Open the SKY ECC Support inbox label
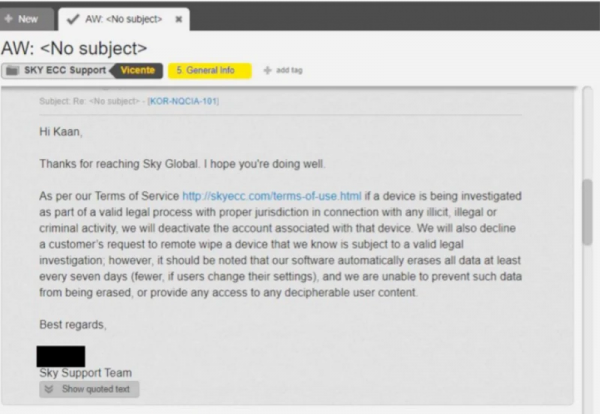This screenshot has height=414, width=600. tap(63, 71)
